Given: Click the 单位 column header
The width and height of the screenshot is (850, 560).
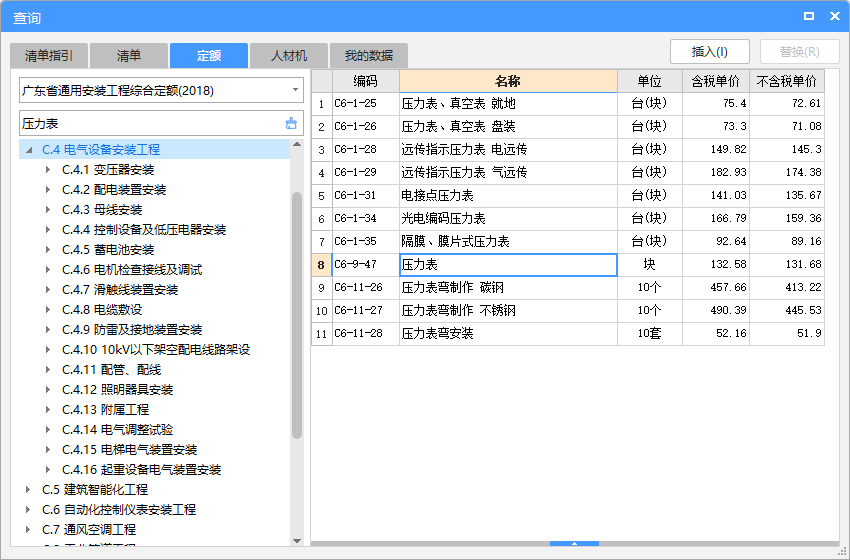Looking at the screenshot, I should pos(649,81).
